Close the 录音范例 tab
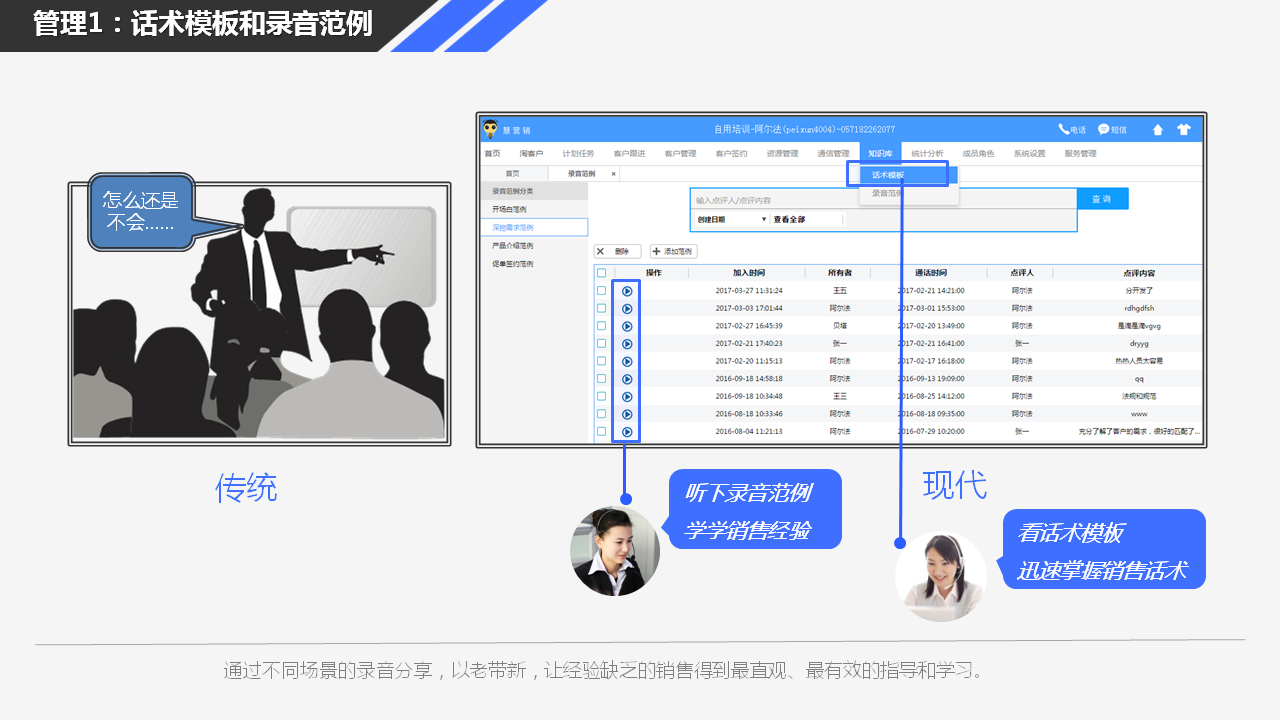Viewport: 1280px width, 720px height. click(614, 174)
